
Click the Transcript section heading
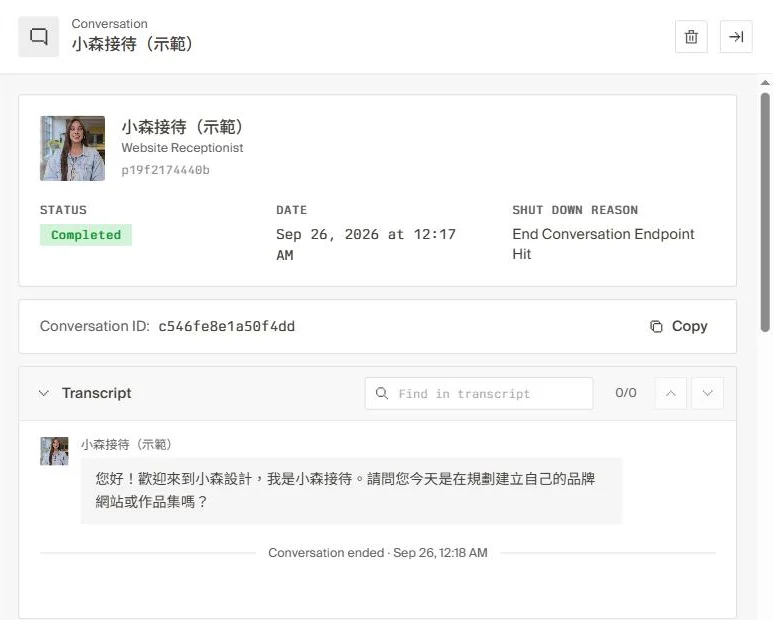pyautogui.click(x=97, y=393)
